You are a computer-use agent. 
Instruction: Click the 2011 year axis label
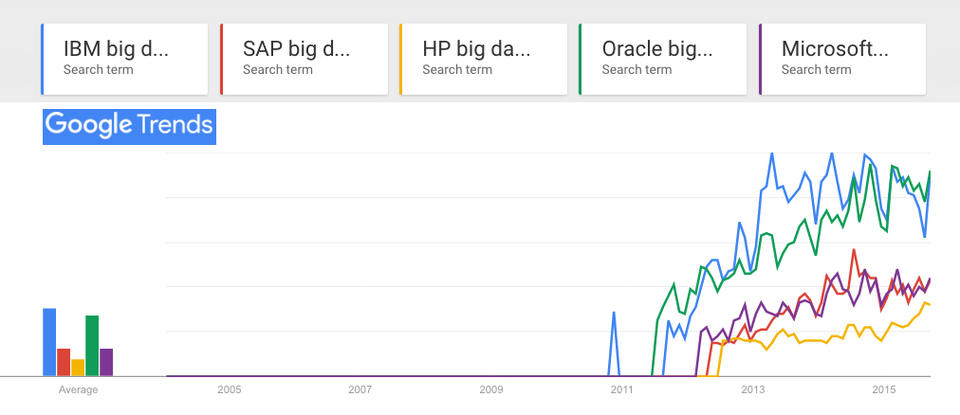point(622,390)
